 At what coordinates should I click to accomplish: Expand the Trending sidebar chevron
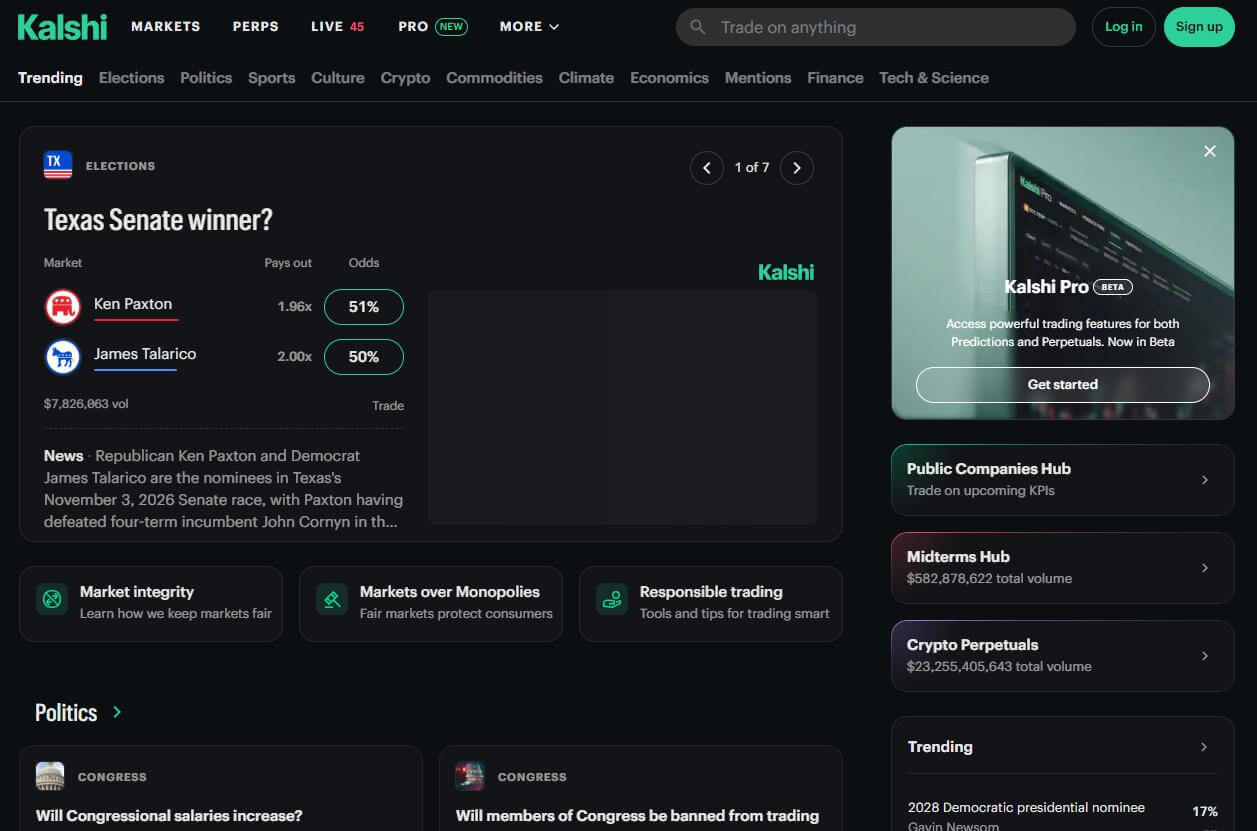tap(1204, 747)
